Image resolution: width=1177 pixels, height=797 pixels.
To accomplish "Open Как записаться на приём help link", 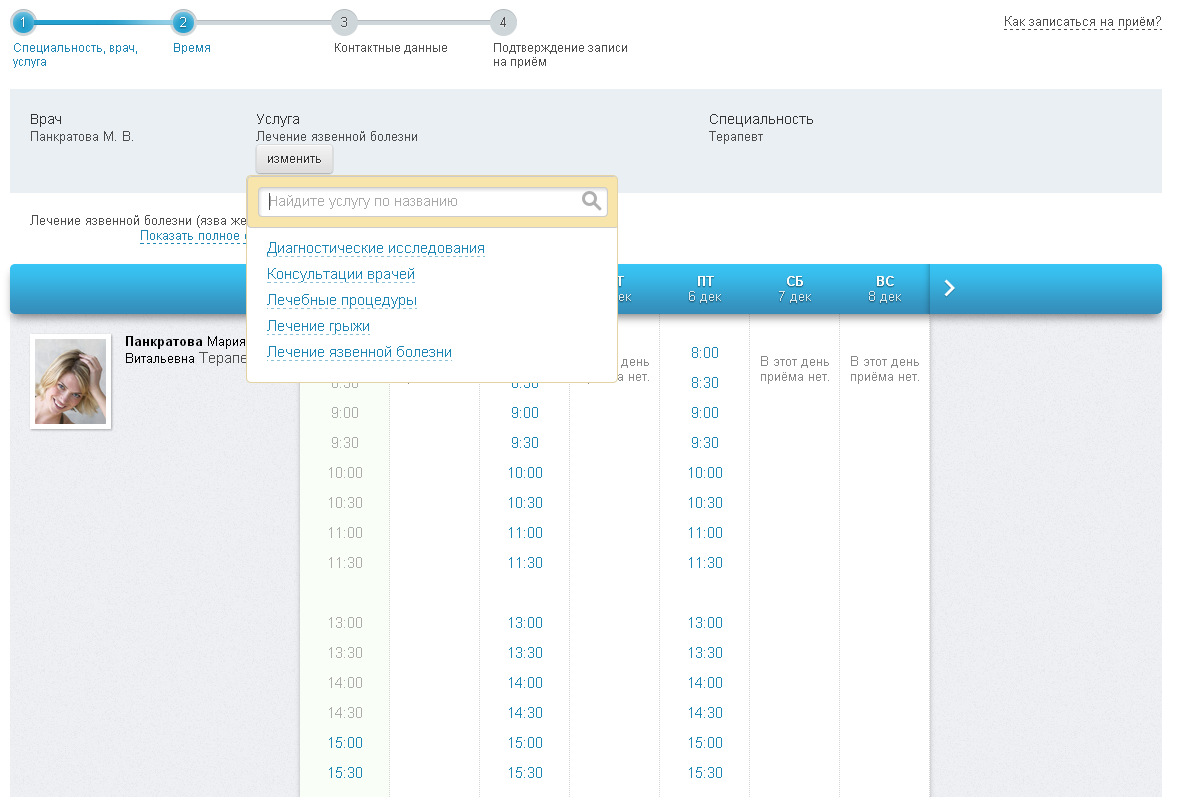I will point(1082,22).
